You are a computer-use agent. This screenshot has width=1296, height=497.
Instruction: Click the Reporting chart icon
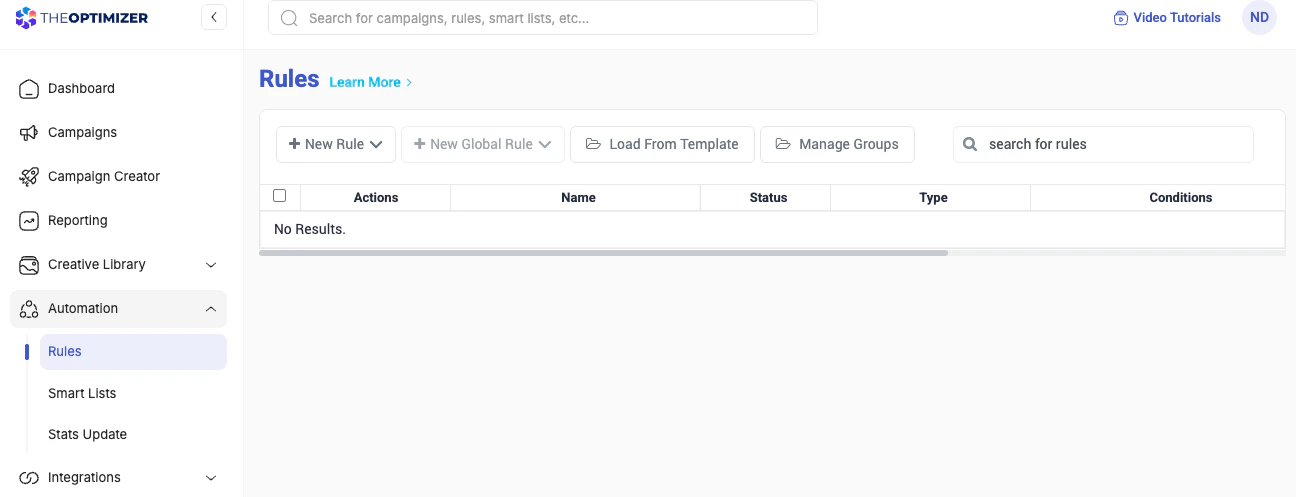(29, 221)
